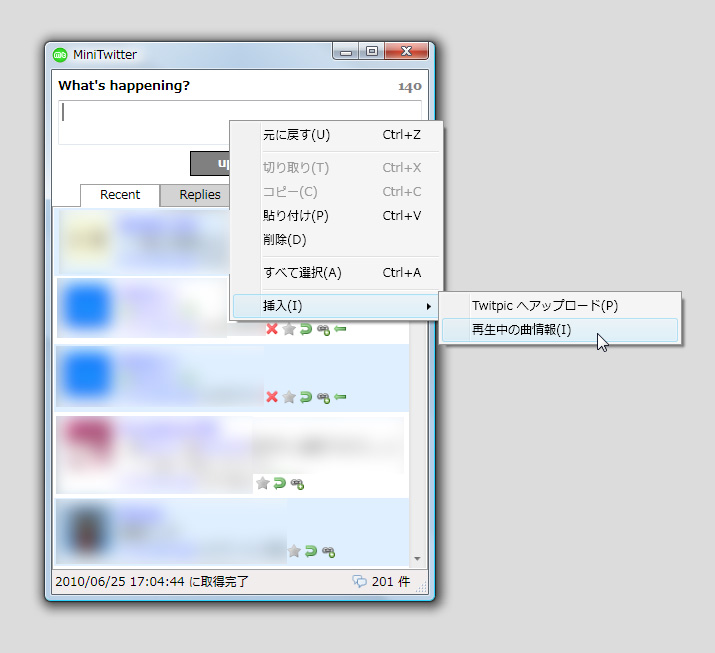
Task: Switch to the Replies tab
Action: (x=195, y=195)
